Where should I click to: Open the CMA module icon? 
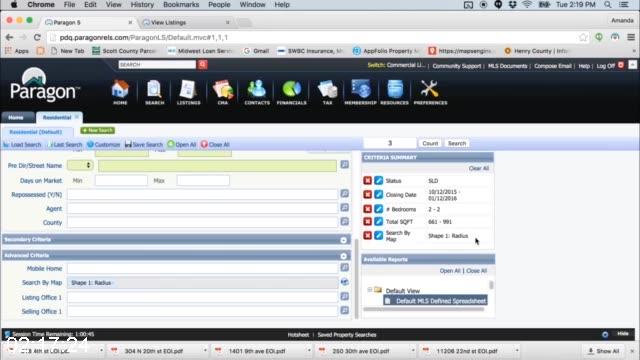(x=223, y=92)
